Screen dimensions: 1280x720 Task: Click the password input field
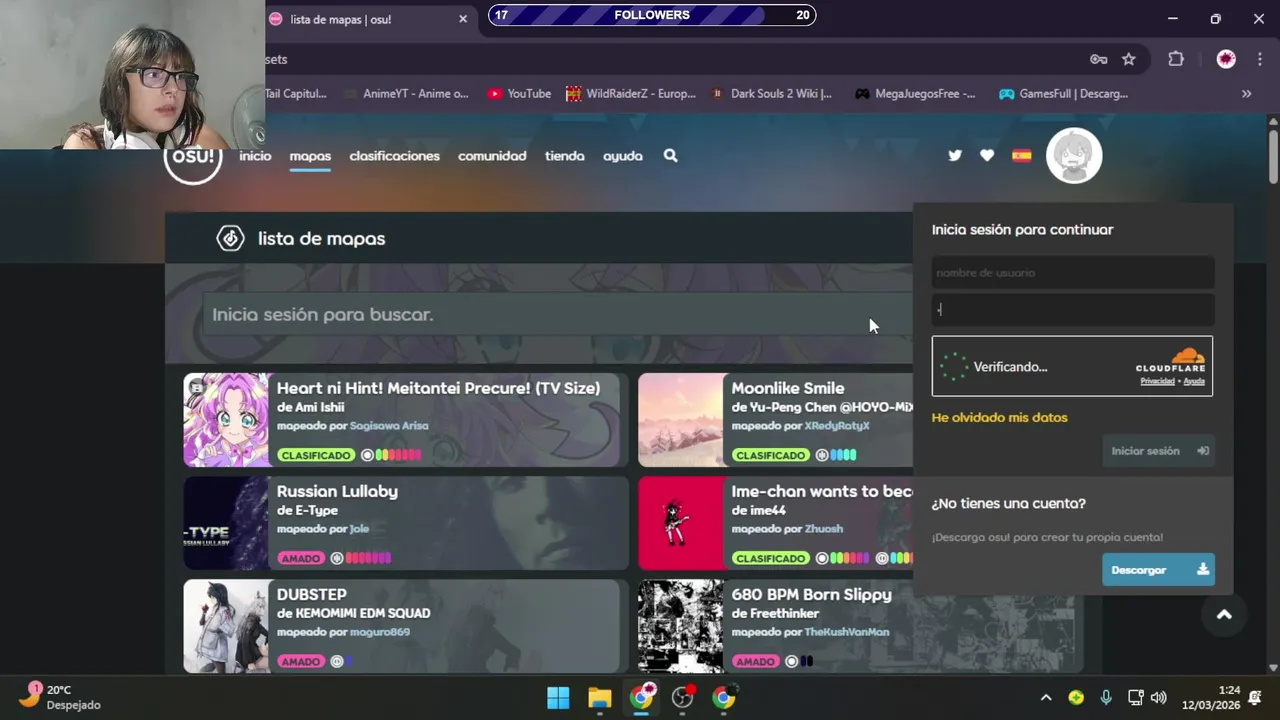click(x=1072, y=310)
